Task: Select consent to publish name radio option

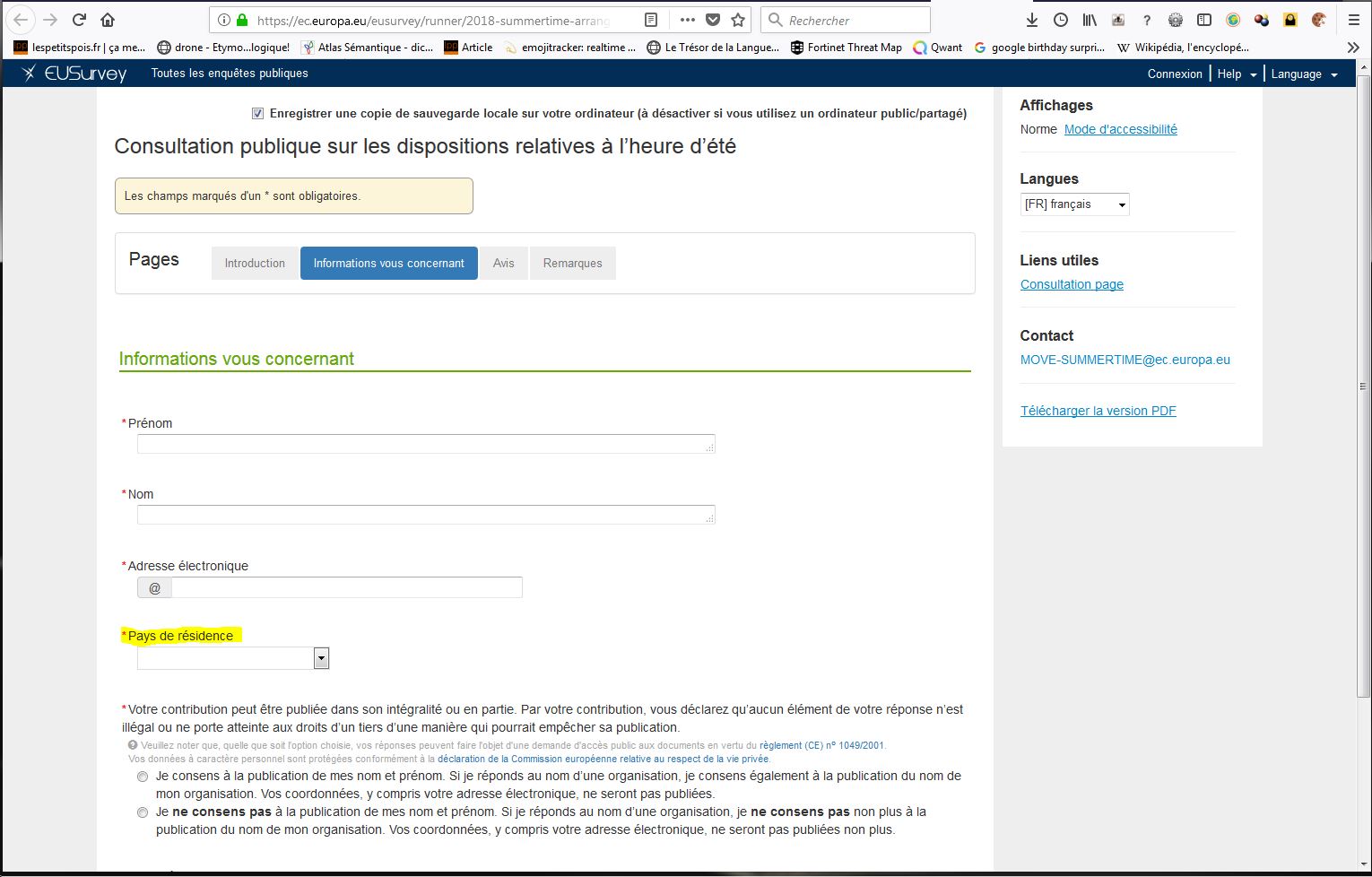Action: pos(143,777)
